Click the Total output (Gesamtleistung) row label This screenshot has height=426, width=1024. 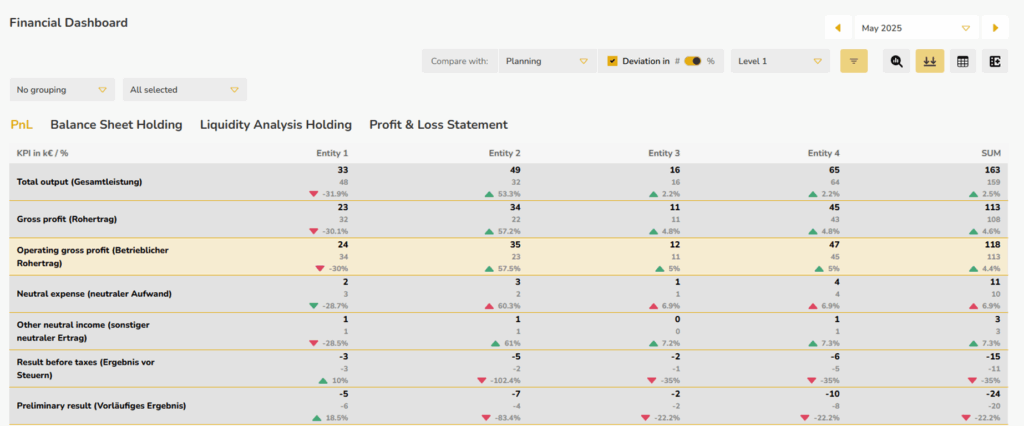pyautogui.click(x=80, y=182)
